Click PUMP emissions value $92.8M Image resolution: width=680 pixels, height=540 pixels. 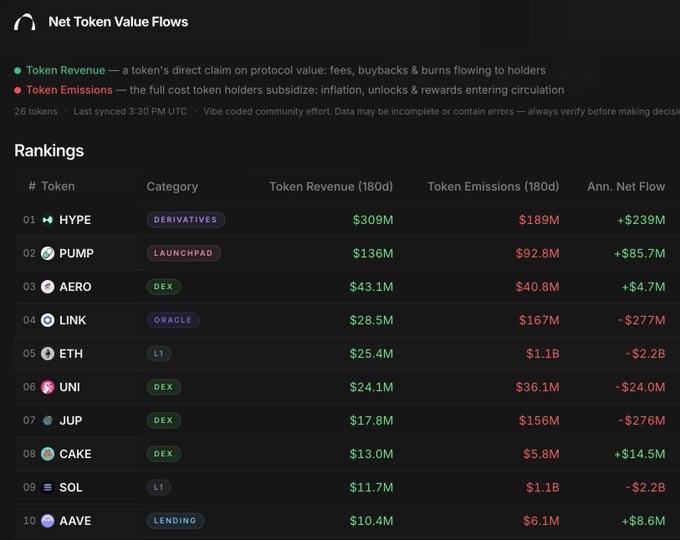(x=537, y=253)
